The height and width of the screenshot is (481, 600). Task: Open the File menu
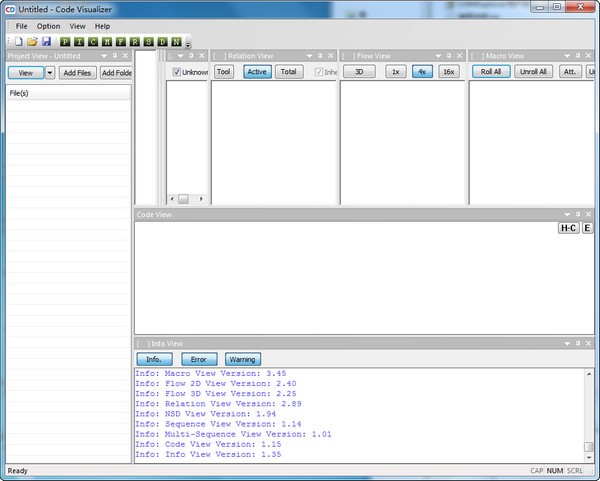(x=21, y=26)
